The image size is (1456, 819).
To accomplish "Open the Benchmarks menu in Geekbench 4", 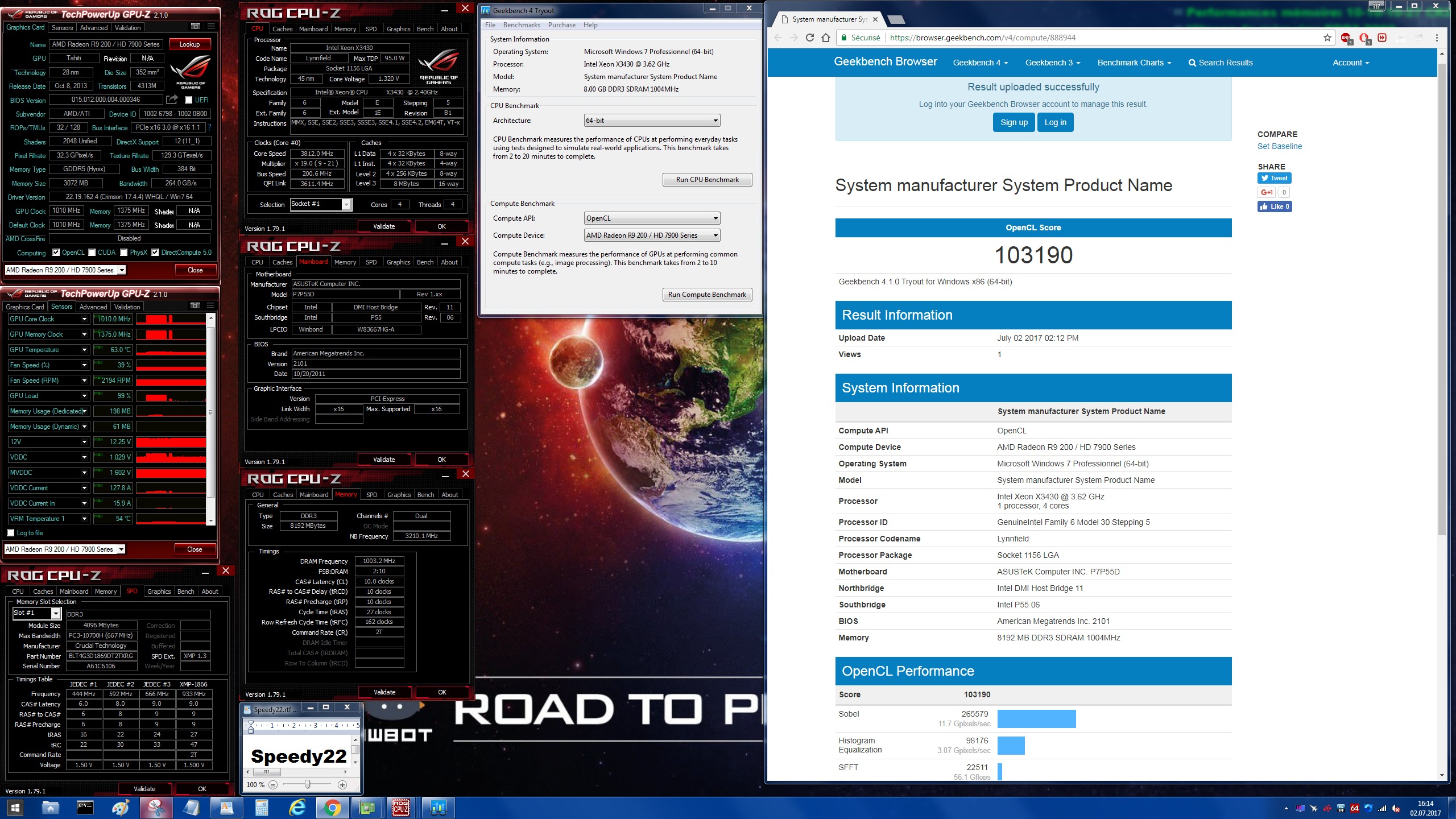I will 522,25.
